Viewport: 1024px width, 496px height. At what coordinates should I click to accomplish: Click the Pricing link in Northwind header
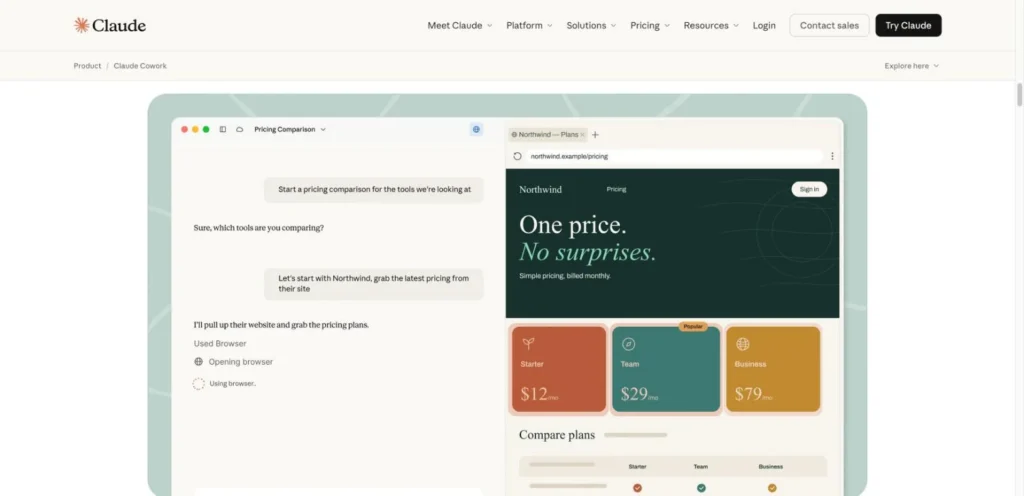click(616, 189)
